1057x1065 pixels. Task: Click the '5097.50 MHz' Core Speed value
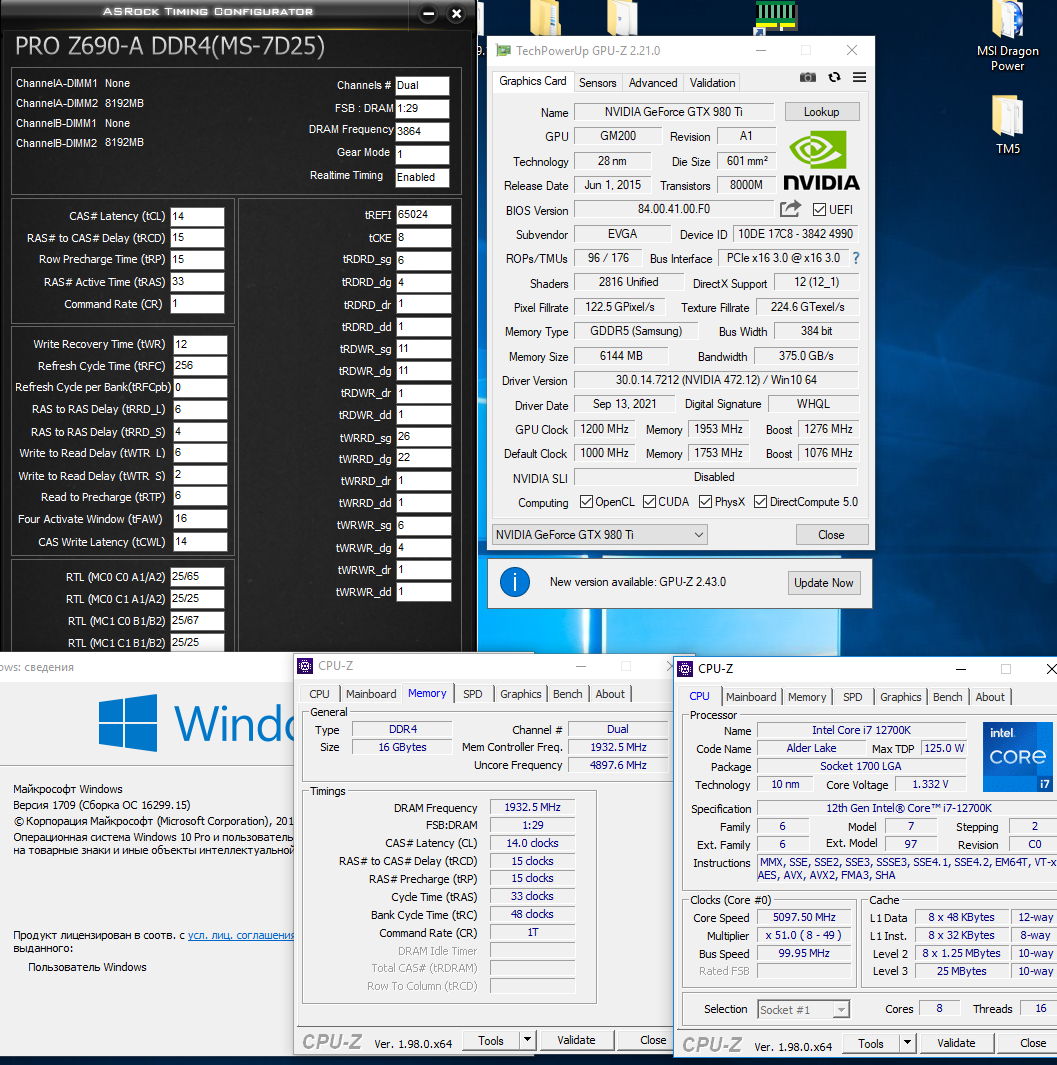[x=804, y=918]
